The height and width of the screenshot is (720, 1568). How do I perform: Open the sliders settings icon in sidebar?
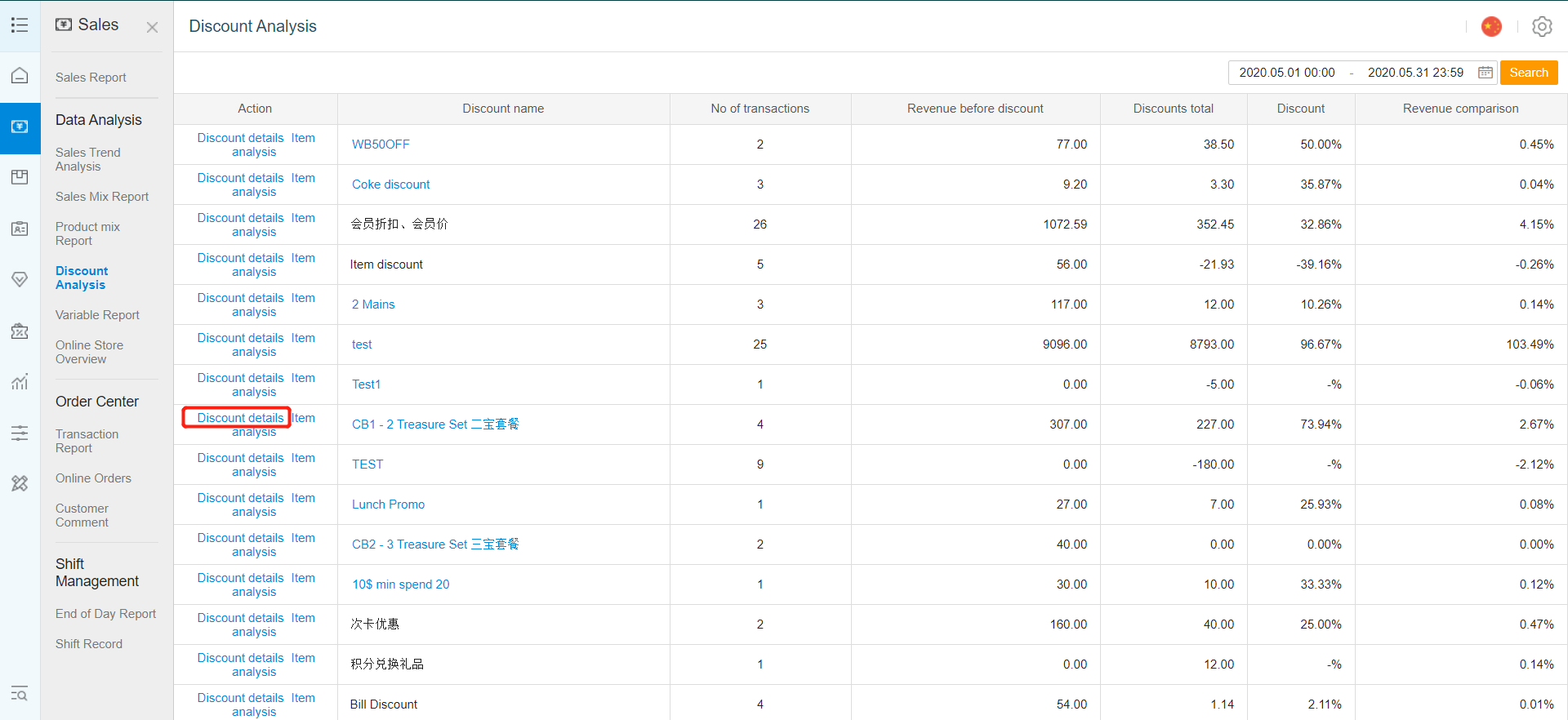pyautogui.click(x=20, y=433)
